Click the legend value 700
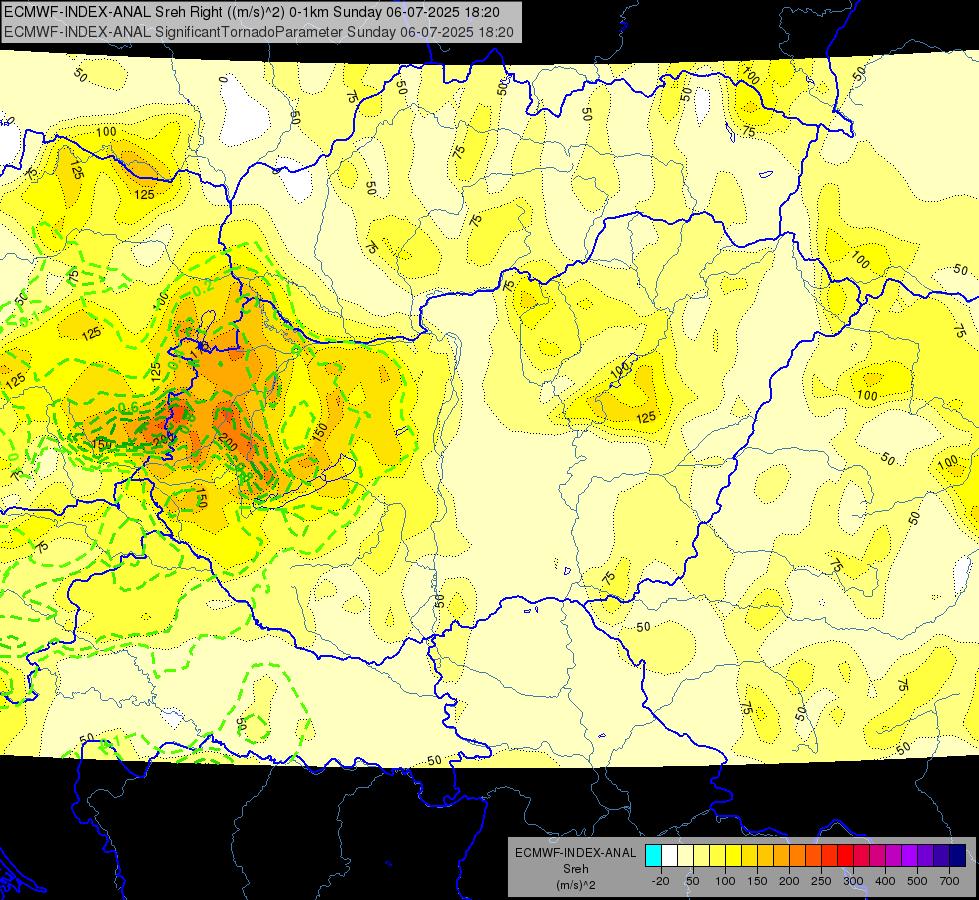 pos(949,881)
